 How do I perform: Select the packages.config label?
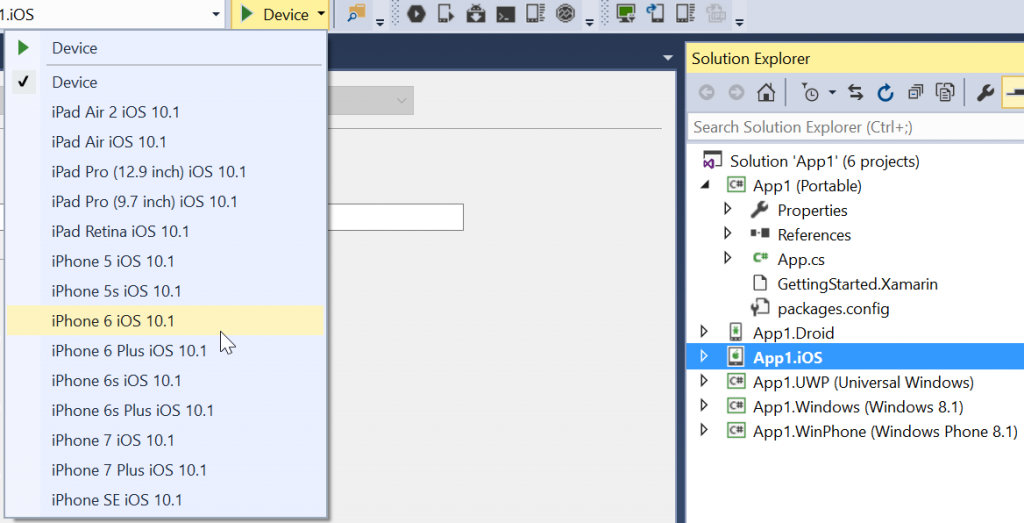(833, 309)
